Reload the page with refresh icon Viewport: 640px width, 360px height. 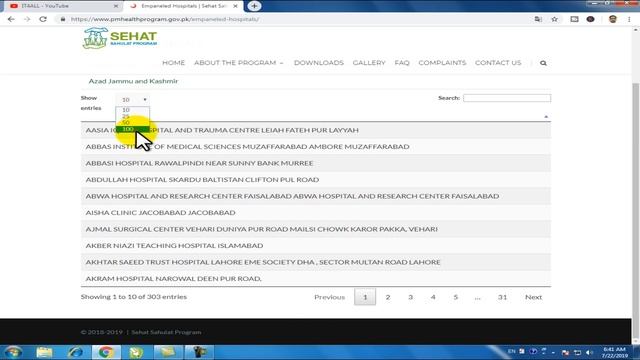click(43, 19)
